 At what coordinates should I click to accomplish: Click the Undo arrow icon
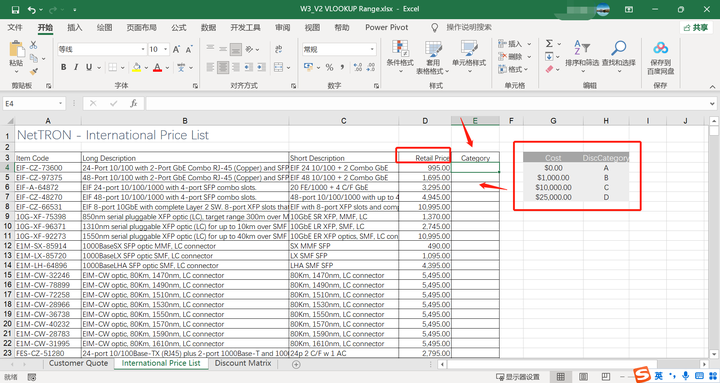[32, 9]
